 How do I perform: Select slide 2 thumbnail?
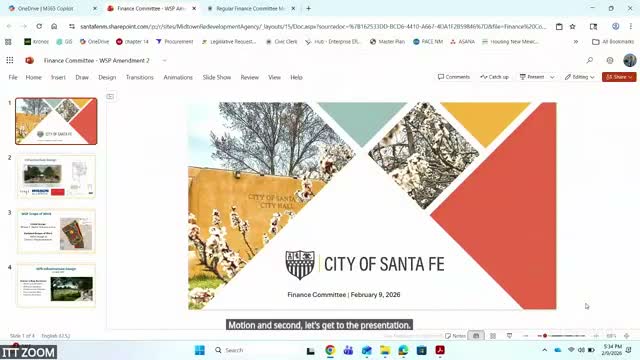click(56, 176)
